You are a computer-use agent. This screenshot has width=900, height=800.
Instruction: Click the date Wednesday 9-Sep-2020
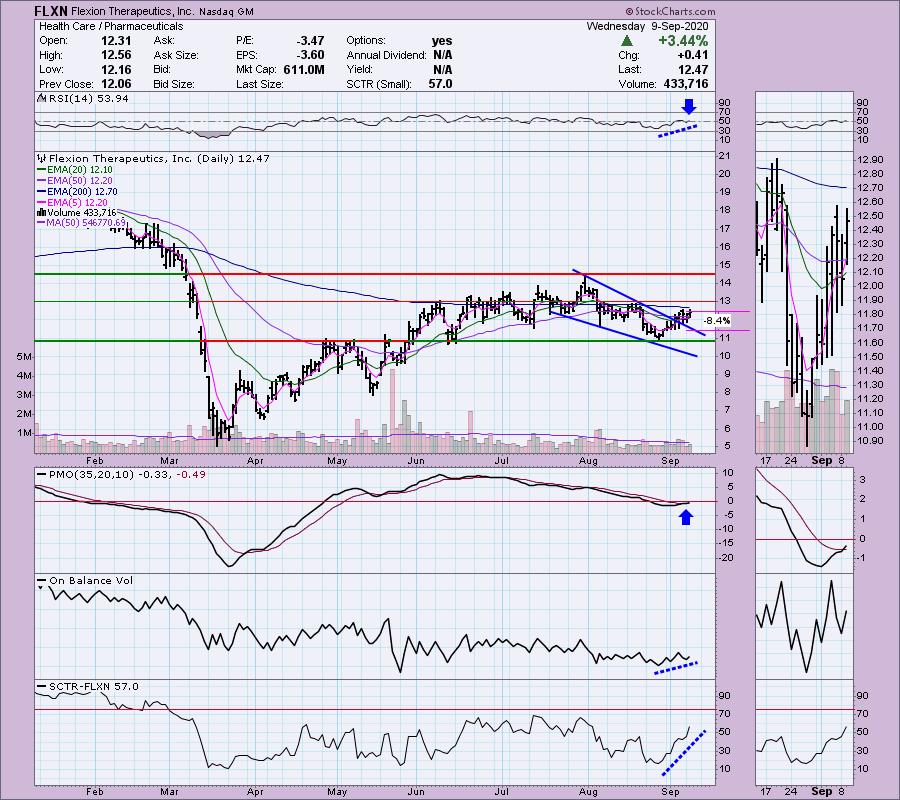[x=647, y=26]
